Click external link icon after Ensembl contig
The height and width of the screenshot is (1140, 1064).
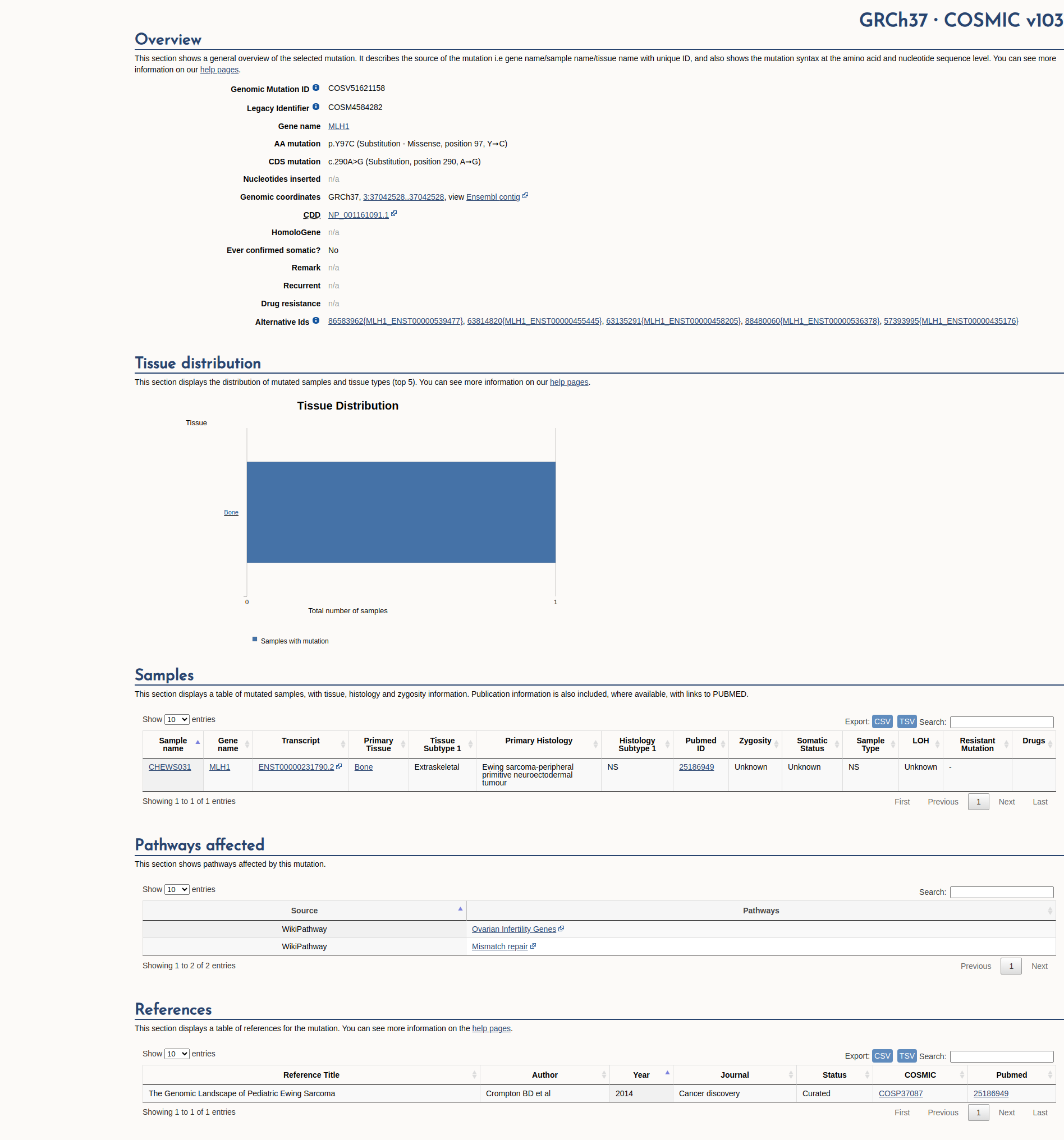(525, 196)
